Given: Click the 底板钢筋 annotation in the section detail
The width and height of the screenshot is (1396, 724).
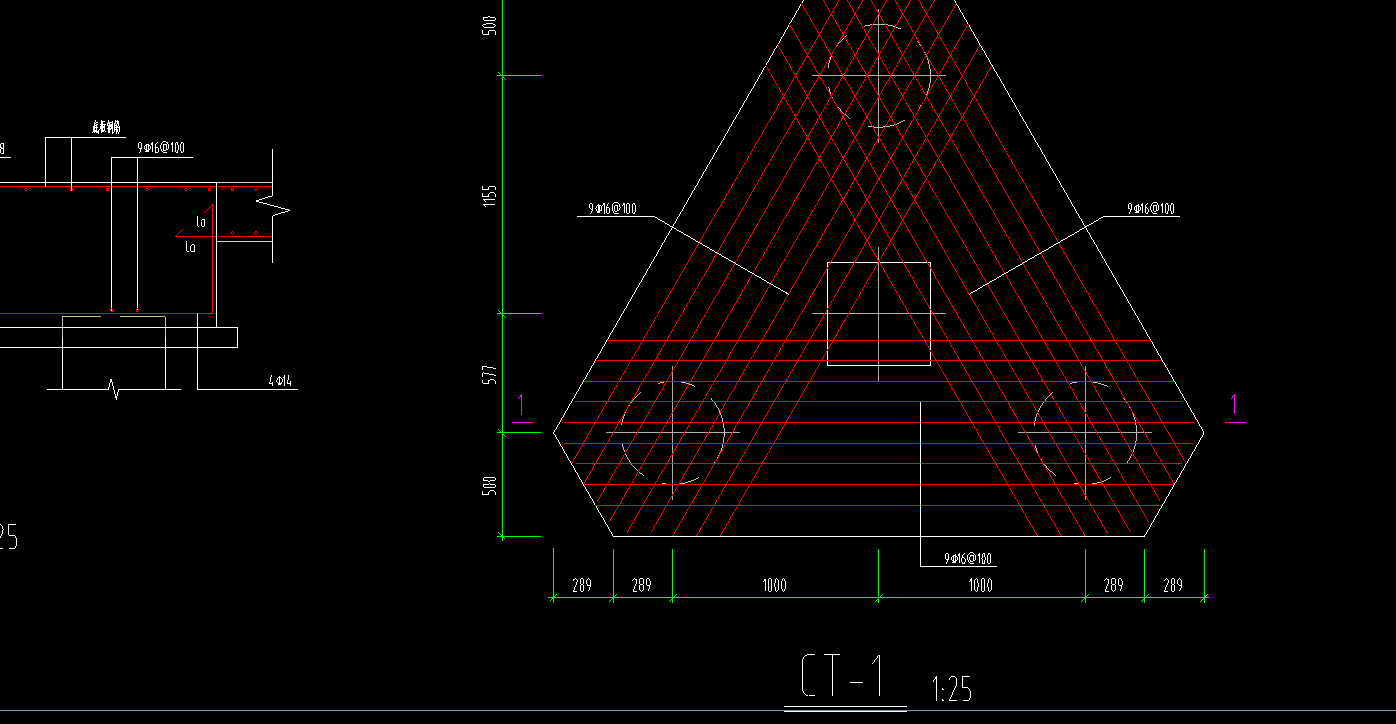Looking at the screenshot, I should (106, 127).
